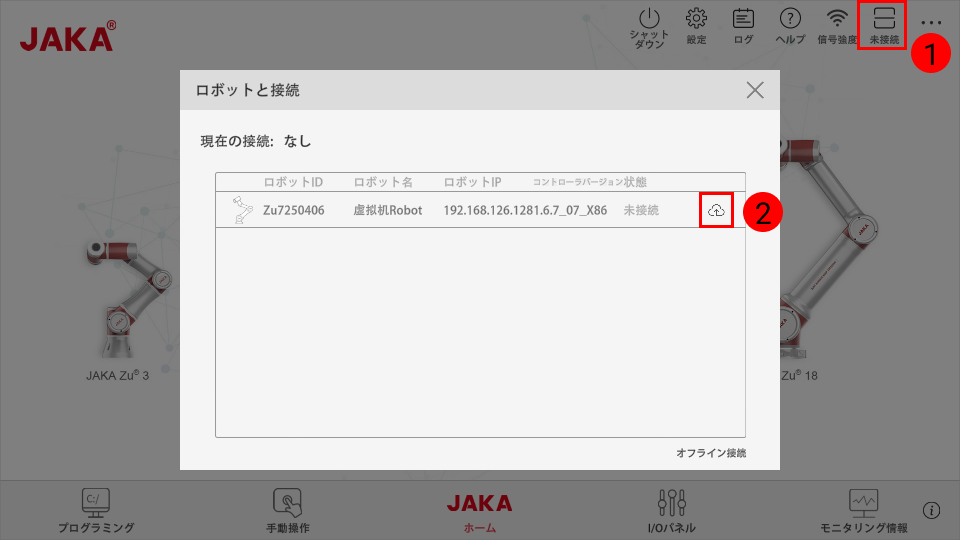Viewport: 960px width, 540px height.
Task: Open the settings (設定) gear icon
Action: point(696,26)
